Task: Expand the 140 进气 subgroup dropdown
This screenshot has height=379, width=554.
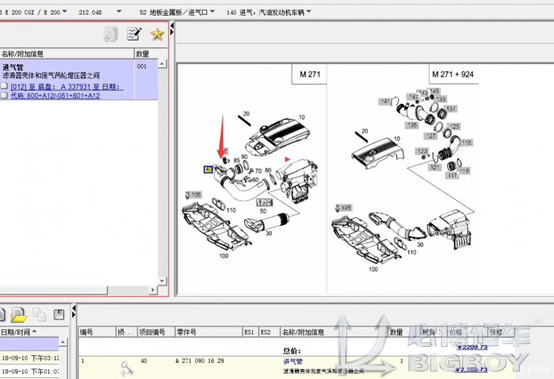Action: pyautogui.click(x=309, y=12)
